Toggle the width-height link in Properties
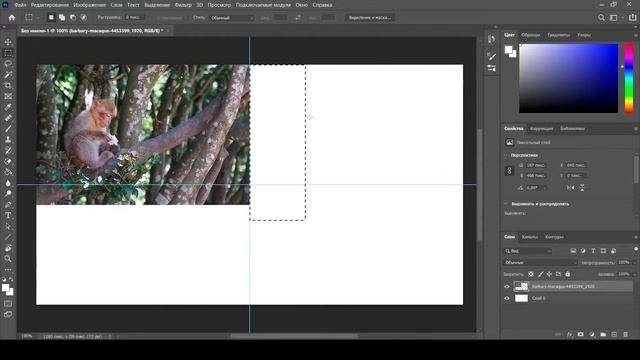Image resolution: width=640 pixels, height=360 pixels. tap(509, 171)
